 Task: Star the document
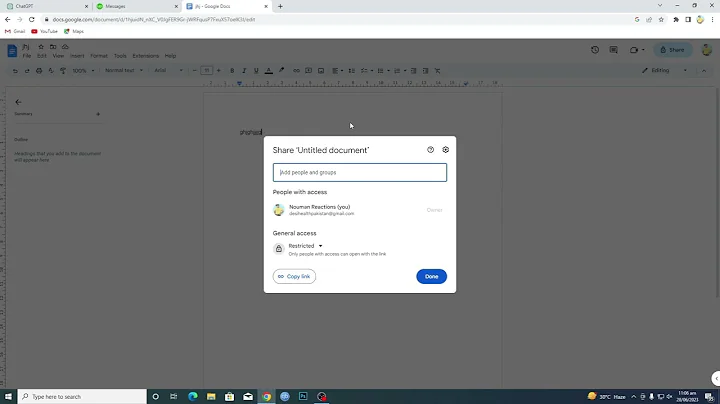coord(41,47)
